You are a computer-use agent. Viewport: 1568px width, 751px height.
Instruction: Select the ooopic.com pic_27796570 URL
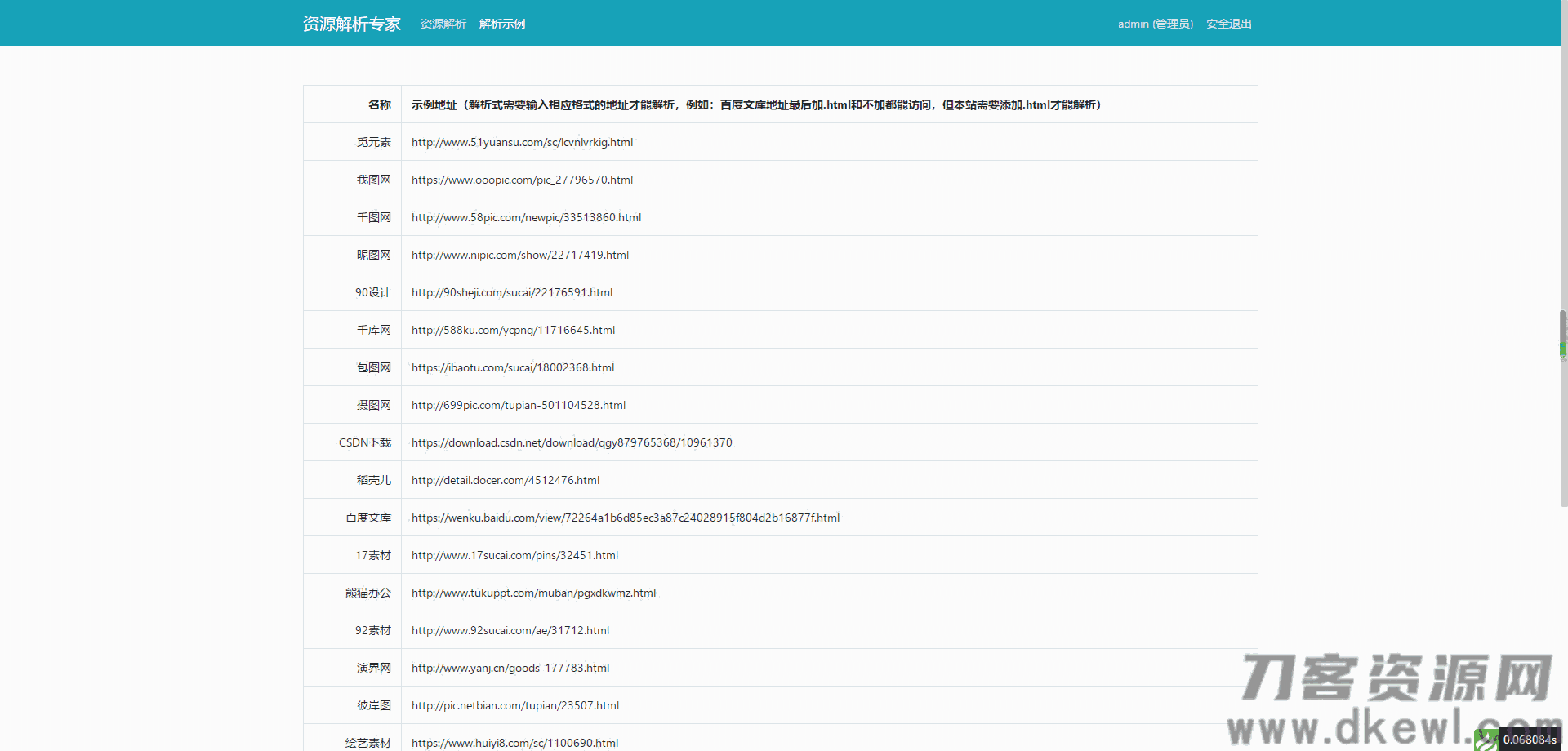[x=522, y=180]
